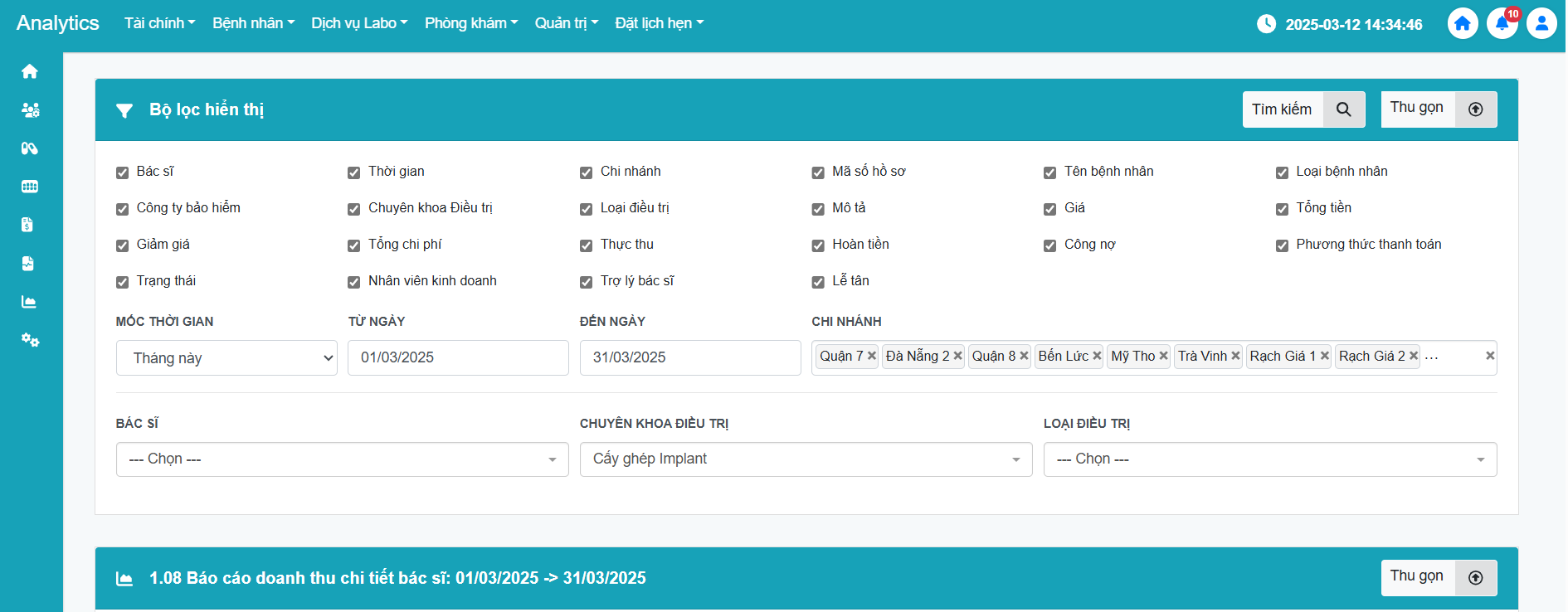Click the Tìm kiếm search button
The image size is (1568, 612).
click(1303, 109)
